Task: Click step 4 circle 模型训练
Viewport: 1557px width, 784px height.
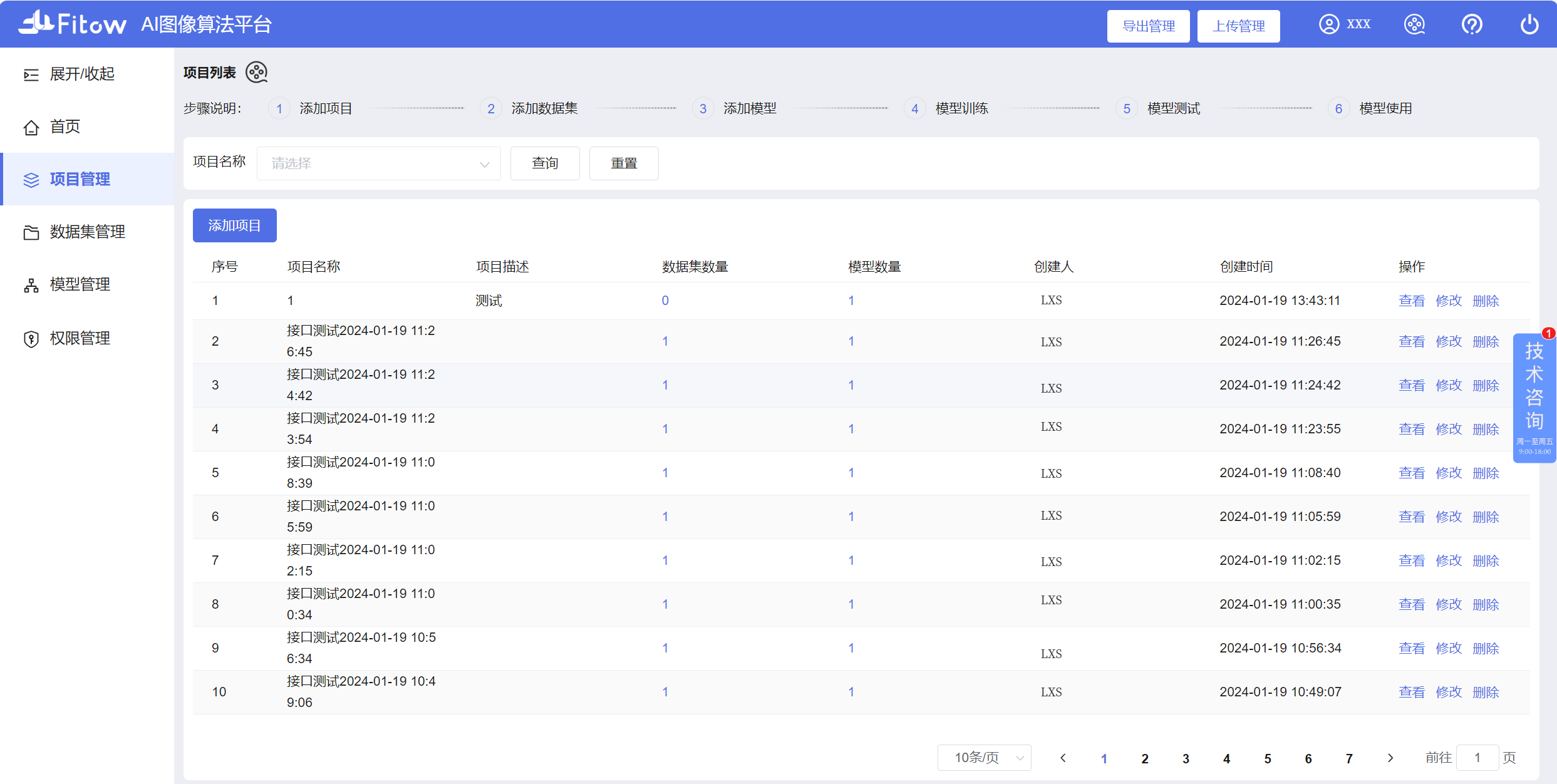Action: [914, 108]
